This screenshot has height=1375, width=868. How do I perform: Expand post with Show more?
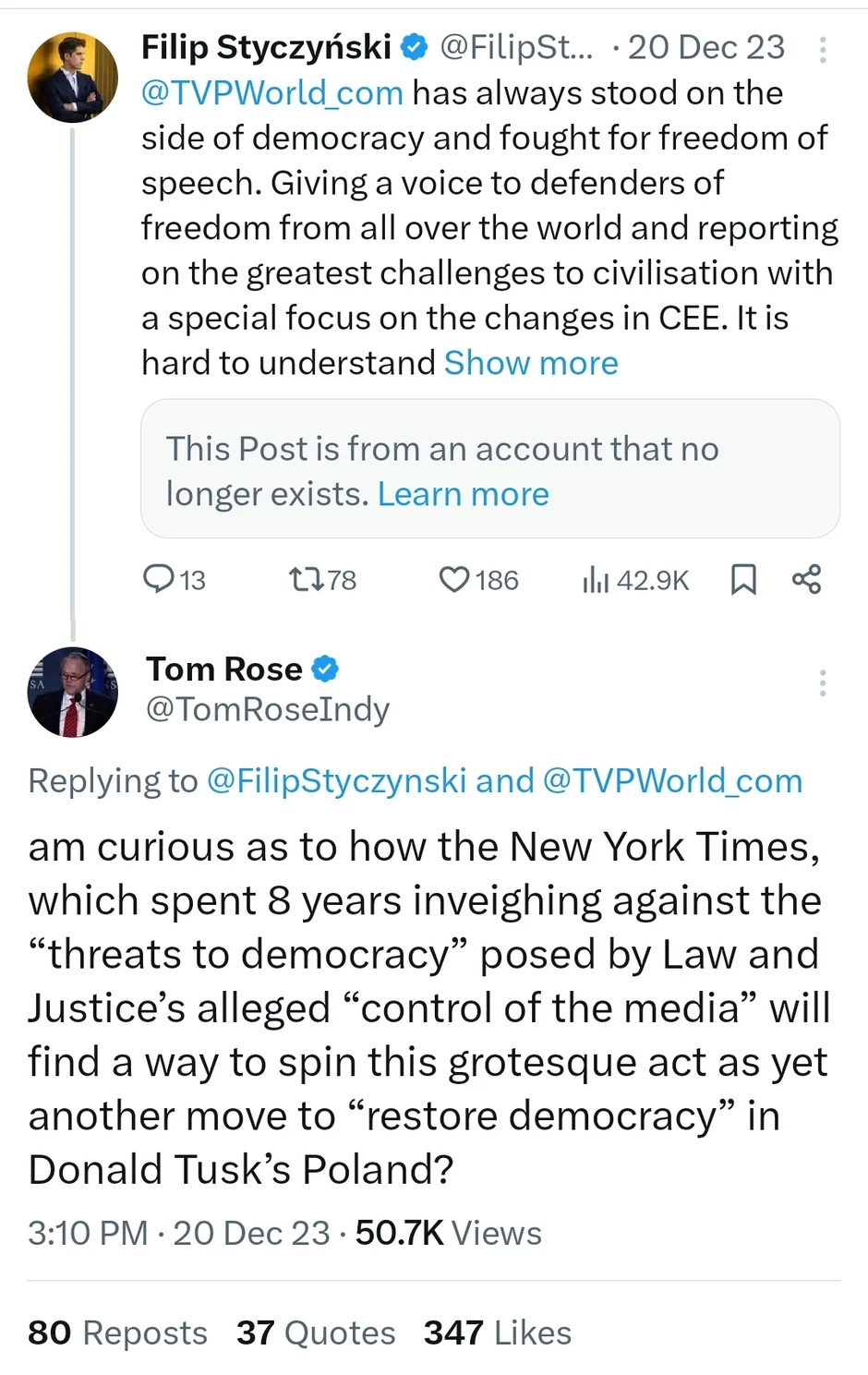pos(531,363)
